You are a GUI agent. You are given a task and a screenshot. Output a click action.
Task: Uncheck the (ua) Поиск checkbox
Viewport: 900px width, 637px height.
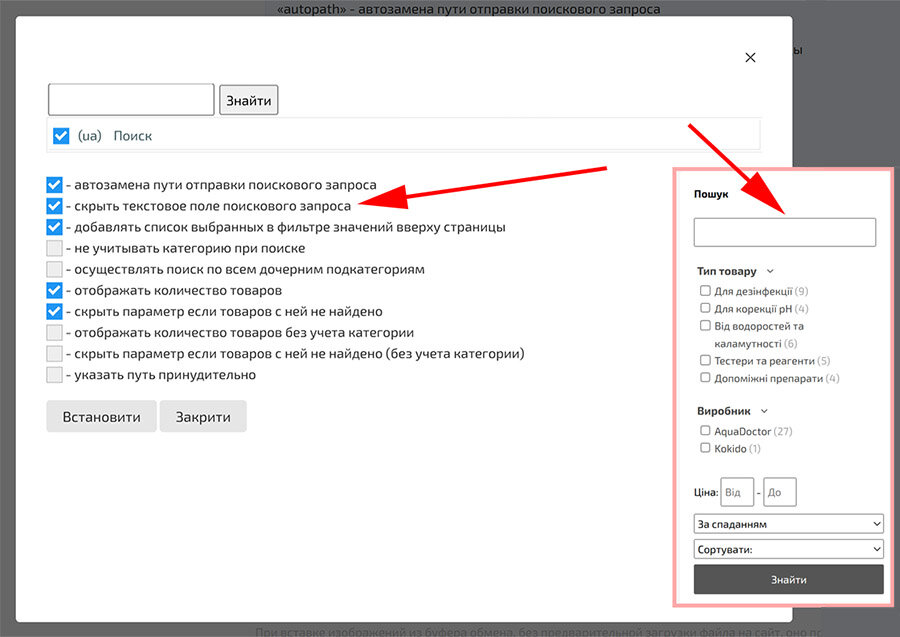point(61,135)
